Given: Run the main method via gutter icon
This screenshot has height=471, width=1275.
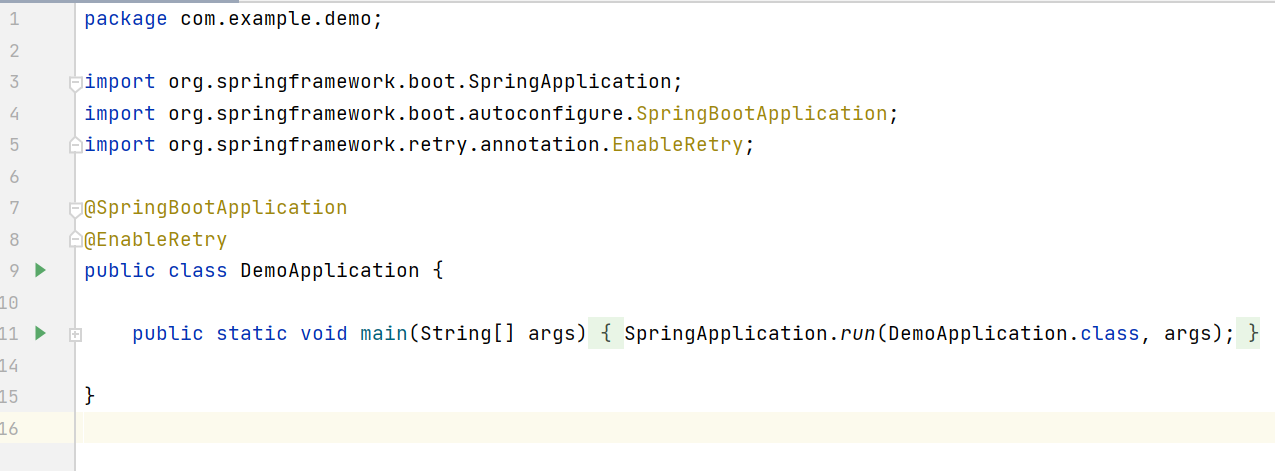Looking at the screenshot, I should point(40,333).
